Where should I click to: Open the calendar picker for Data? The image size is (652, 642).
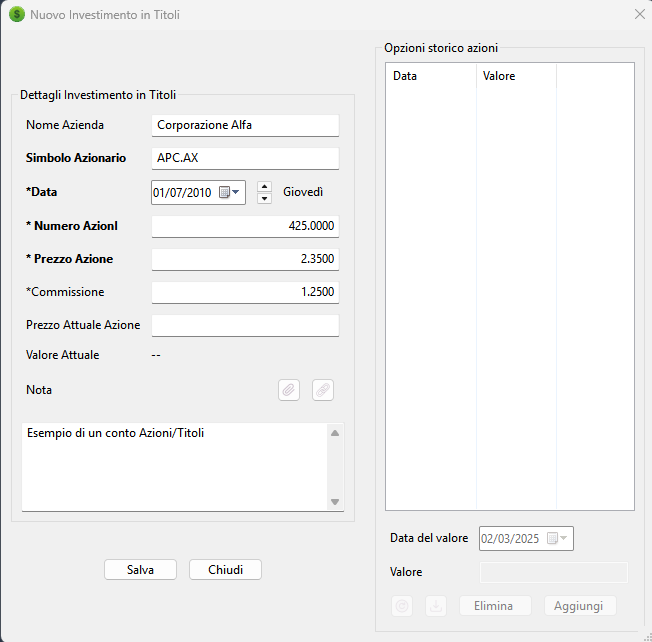pyautogui.click(x=229, y=193)
